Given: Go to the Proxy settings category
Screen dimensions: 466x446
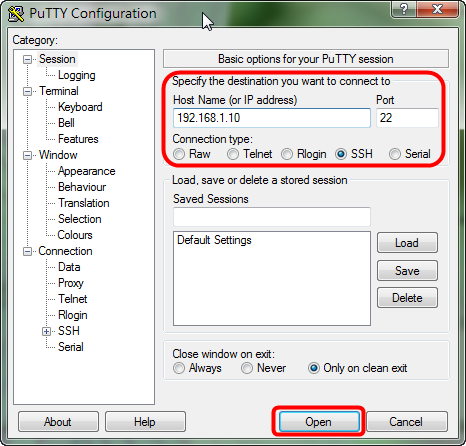Looking at the screenshot, I should [x=71, y=283].
